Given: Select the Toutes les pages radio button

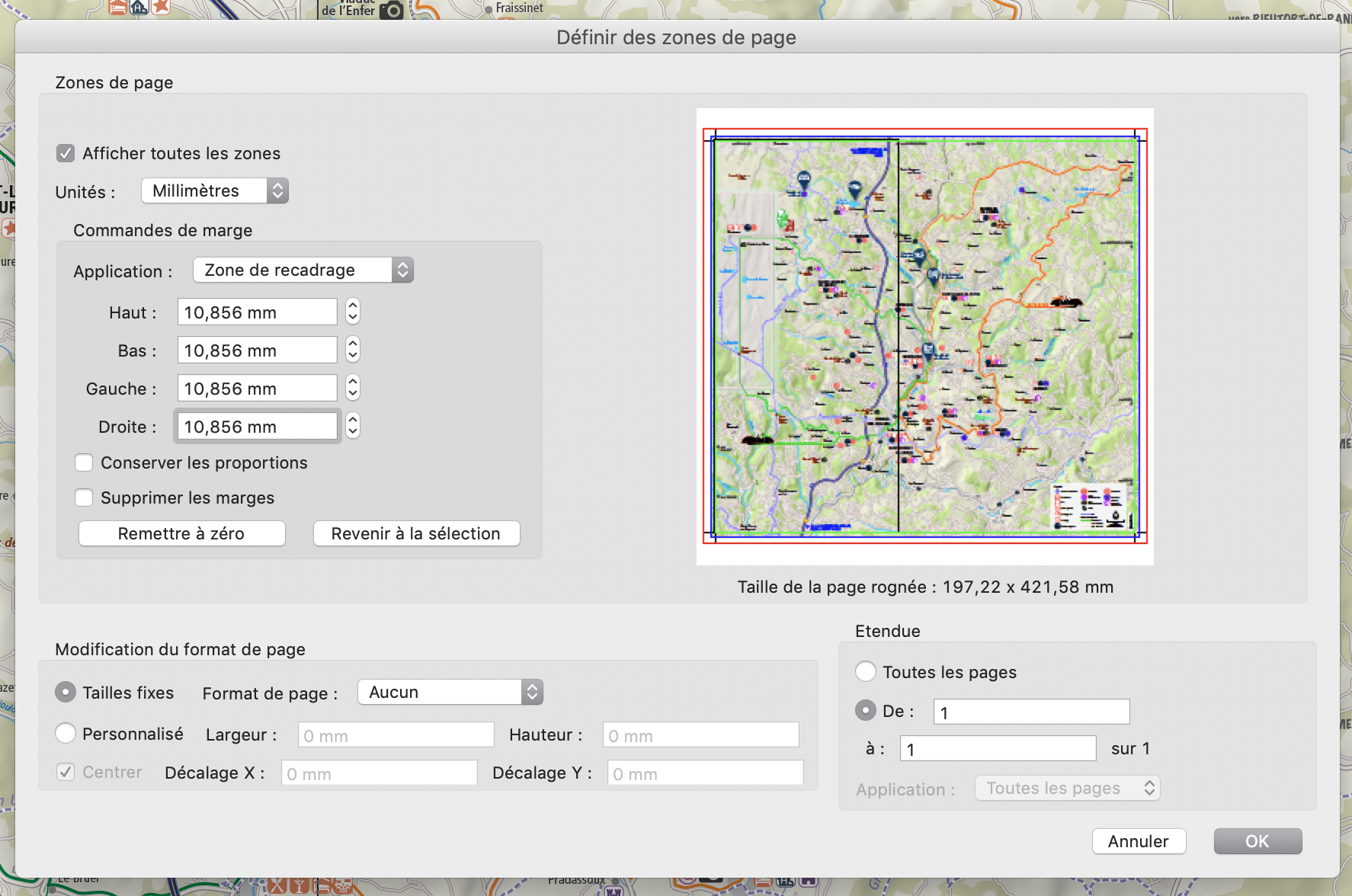Looking at the screenshot, I should (866, 672).
